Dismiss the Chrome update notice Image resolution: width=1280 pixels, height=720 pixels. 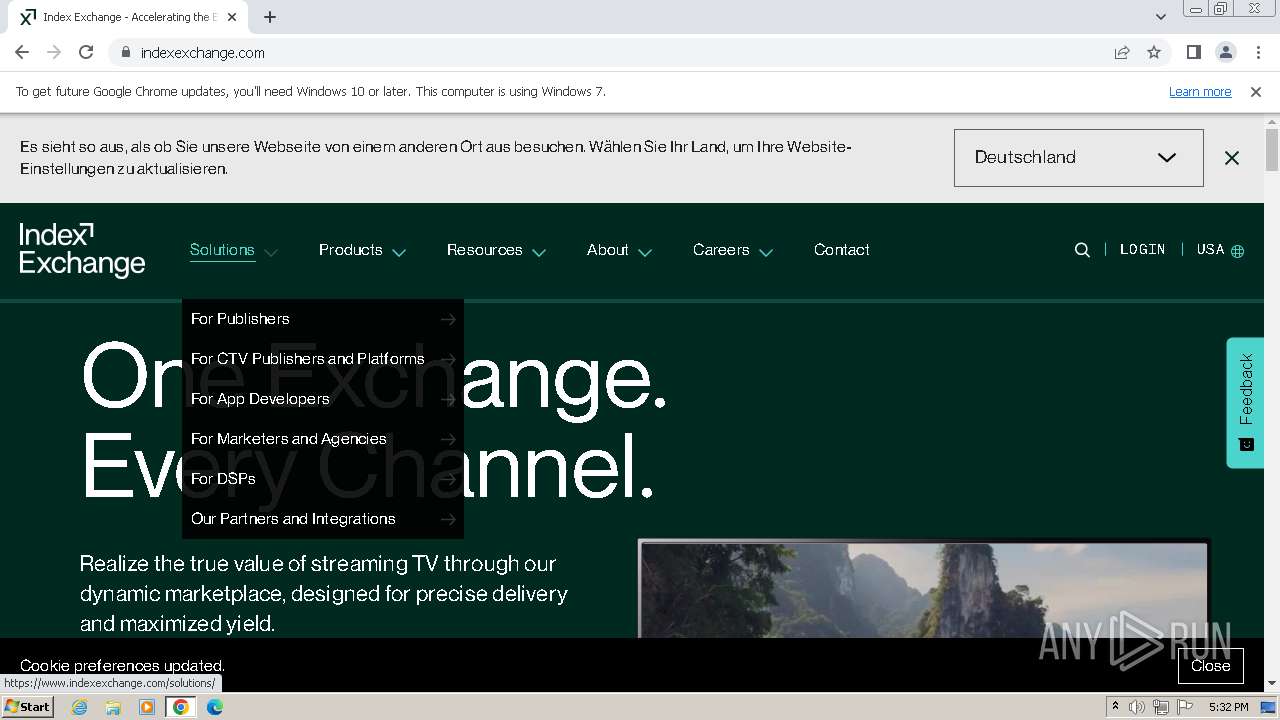1256,92
